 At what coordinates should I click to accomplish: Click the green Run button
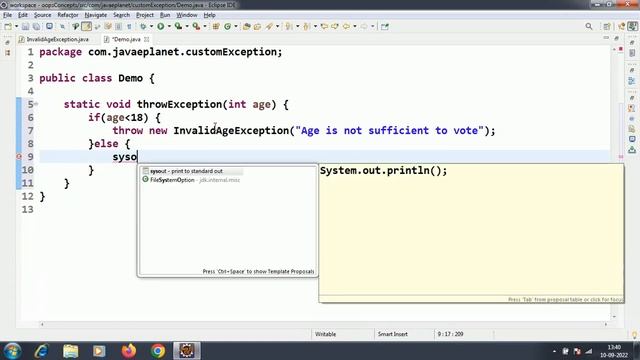point(161,27)
